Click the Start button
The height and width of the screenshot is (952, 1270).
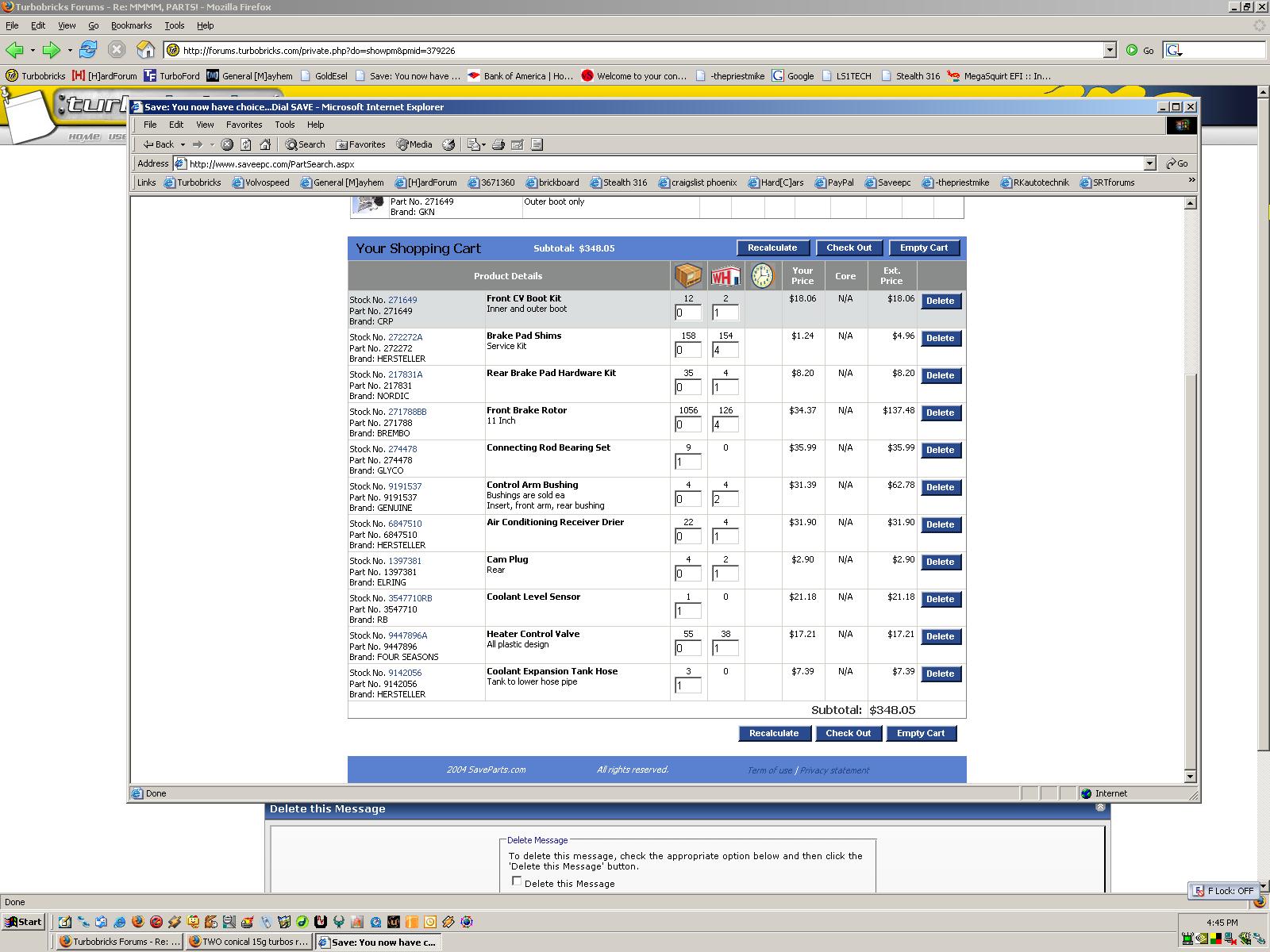point(23,922)
